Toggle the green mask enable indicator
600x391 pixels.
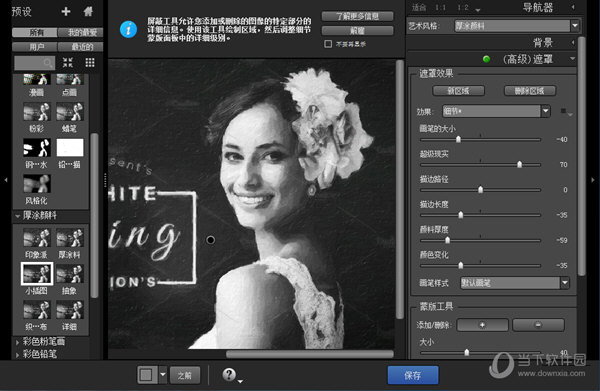click(x=487, y=59)
